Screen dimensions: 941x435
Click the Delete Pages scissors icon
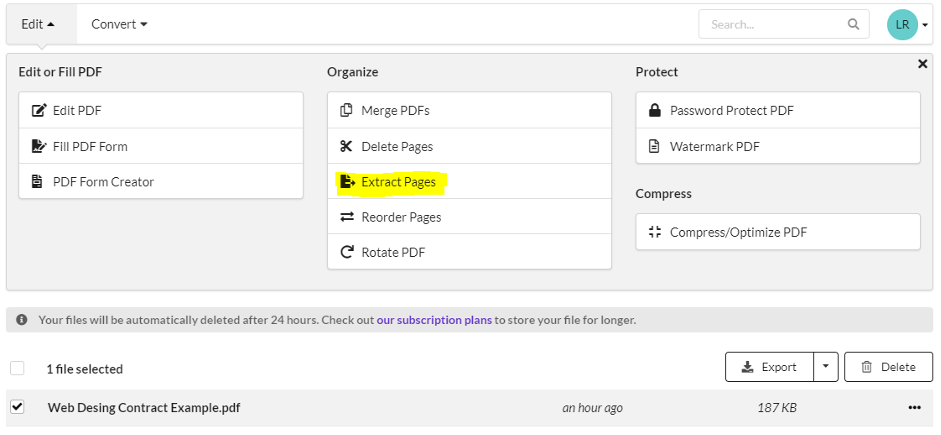click(x=346, y=146)
